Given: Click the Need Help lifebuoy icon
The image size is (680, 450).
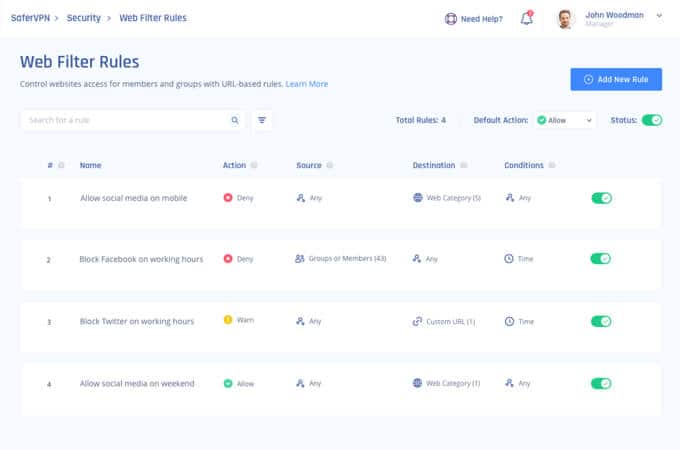Looking at the screenshot, I should (451, 19).
